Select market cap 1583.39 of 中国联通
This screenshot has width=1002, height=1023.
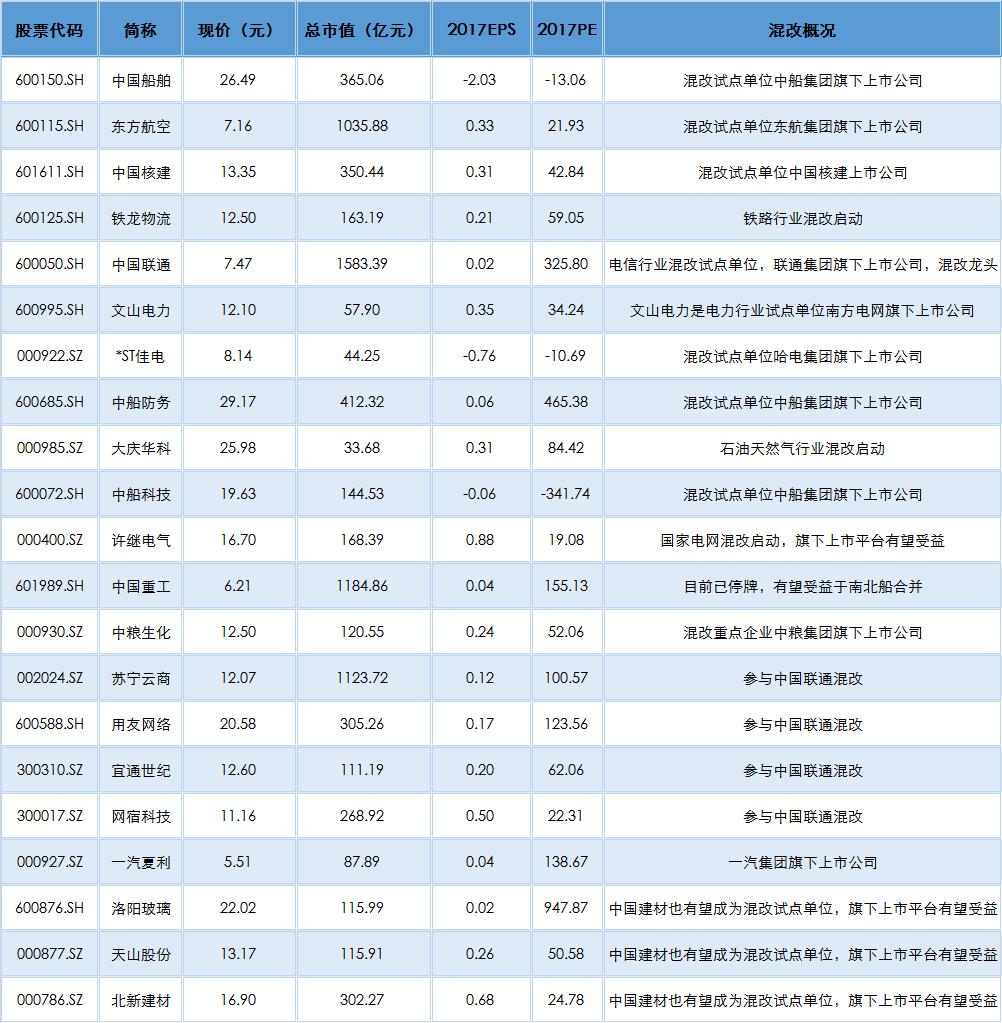tap(362, 263)
